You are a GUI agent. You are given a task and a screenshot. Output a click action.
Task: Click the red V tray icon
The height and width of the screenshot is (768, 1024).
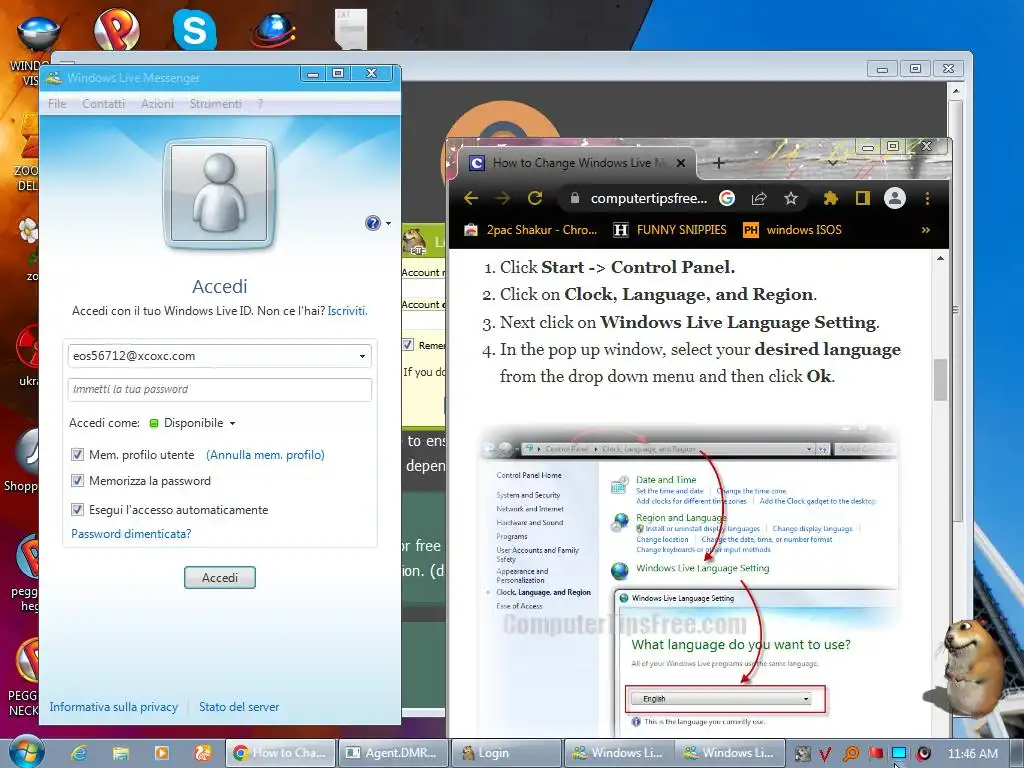click(x=825, y=754)
